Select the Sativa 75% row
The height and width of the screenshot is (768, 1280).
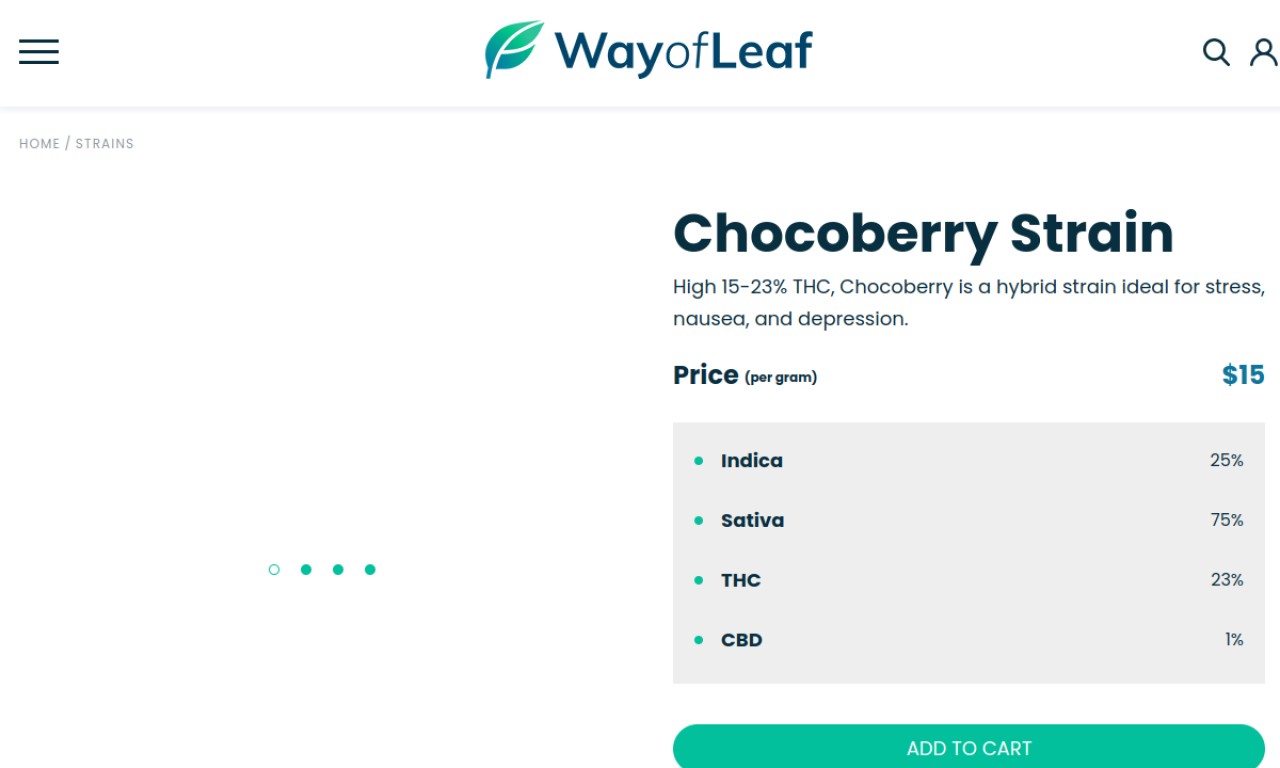969,521
